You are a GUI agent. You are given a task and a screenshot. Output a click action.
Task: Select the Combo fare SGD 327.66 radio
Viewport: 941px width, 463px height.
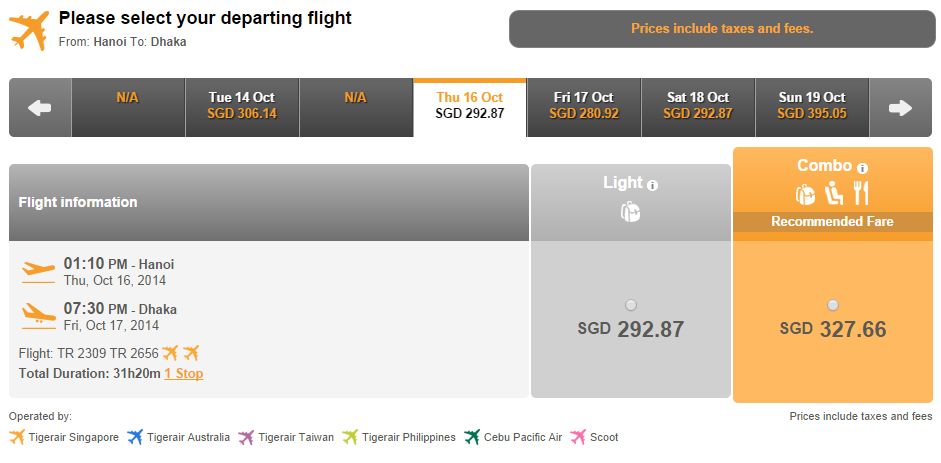click(x=832, y=306)
